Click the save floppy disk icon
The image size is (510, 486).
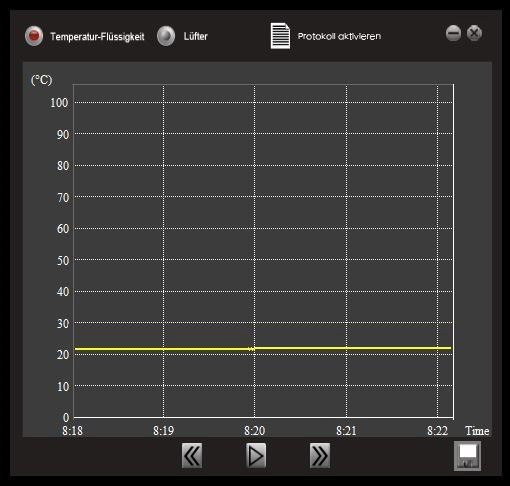[x=467, y=456]
